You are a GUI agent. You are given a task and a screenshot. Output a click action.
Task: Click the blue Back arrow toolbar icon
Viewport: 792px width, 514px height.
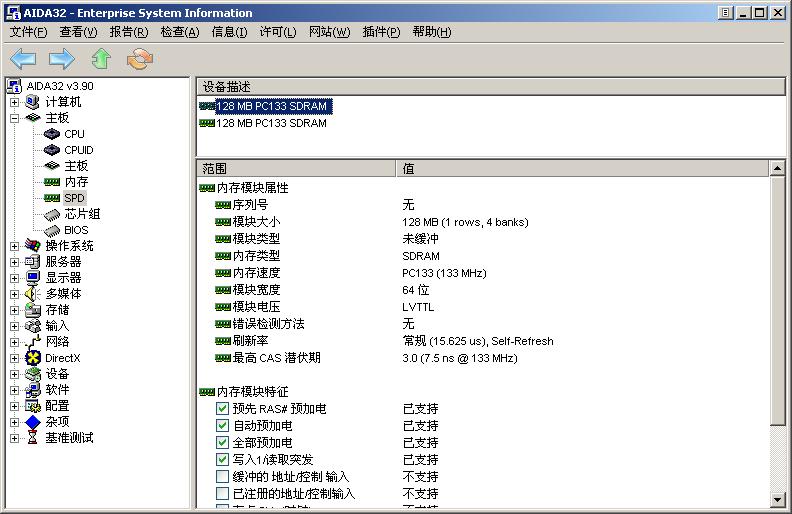pyautogui.click(x=23, y=59)
